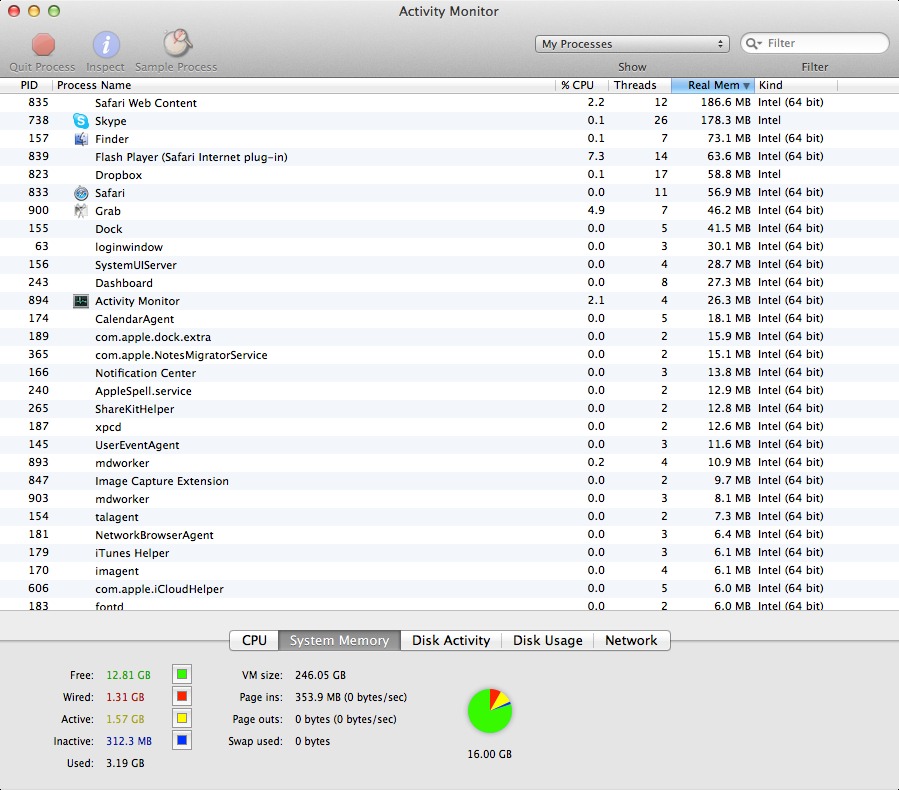Select the loginwindow process row
The width and height of the screenshot is (899, 790).
[x=450, y=247]
